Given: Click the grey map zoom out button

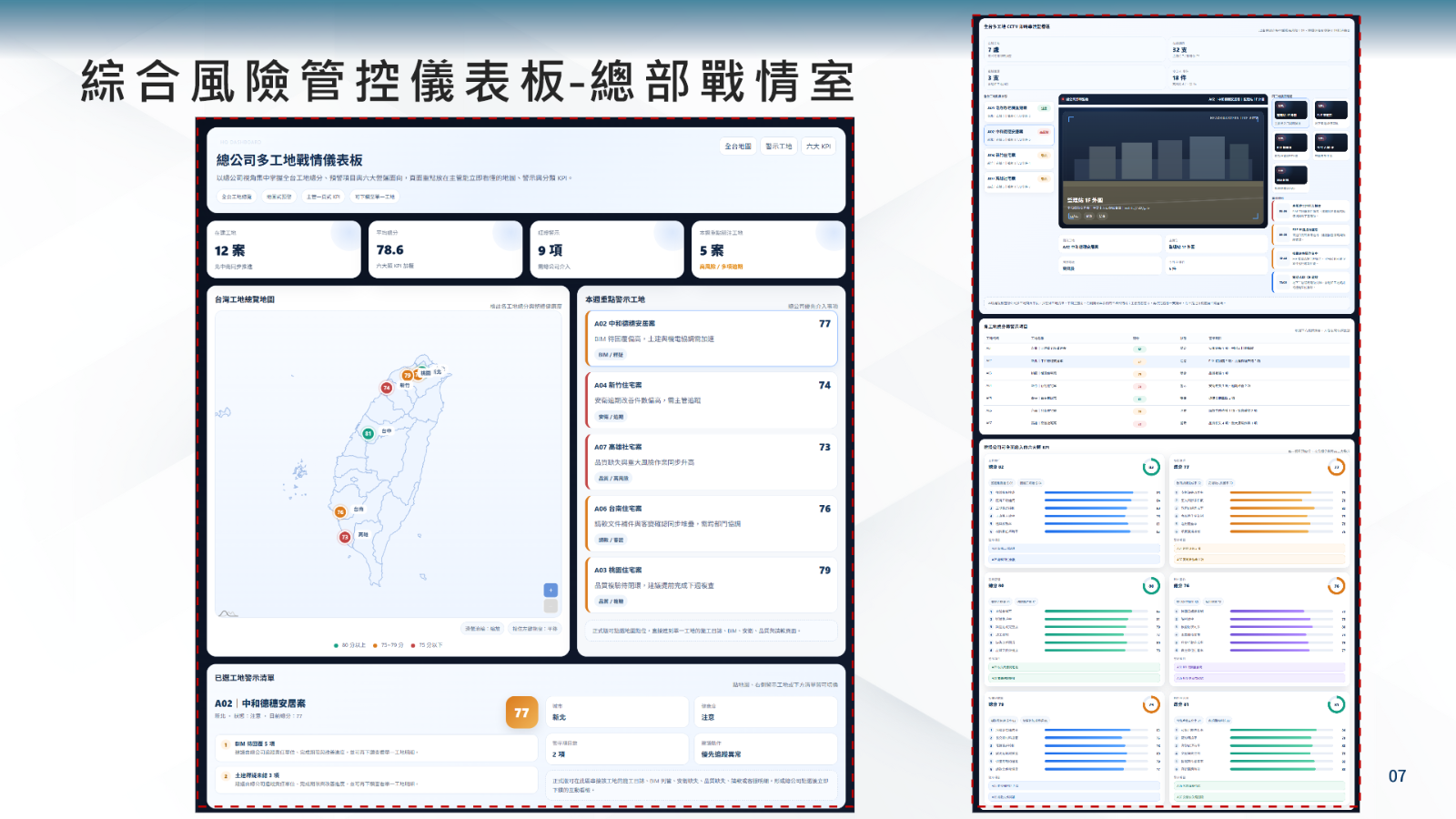Looking at the screenshot, I should 551,606.
